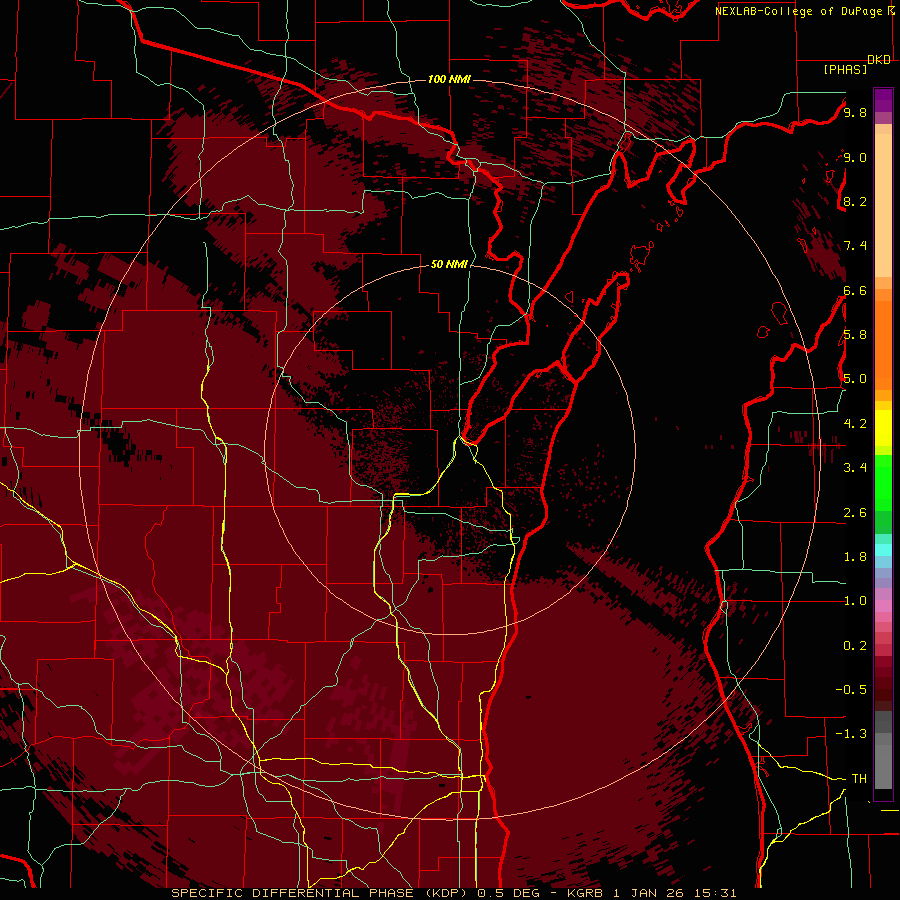Click the purple top segment of color scale
Viewport: 900px width, 900px height.
coord(883,100)
